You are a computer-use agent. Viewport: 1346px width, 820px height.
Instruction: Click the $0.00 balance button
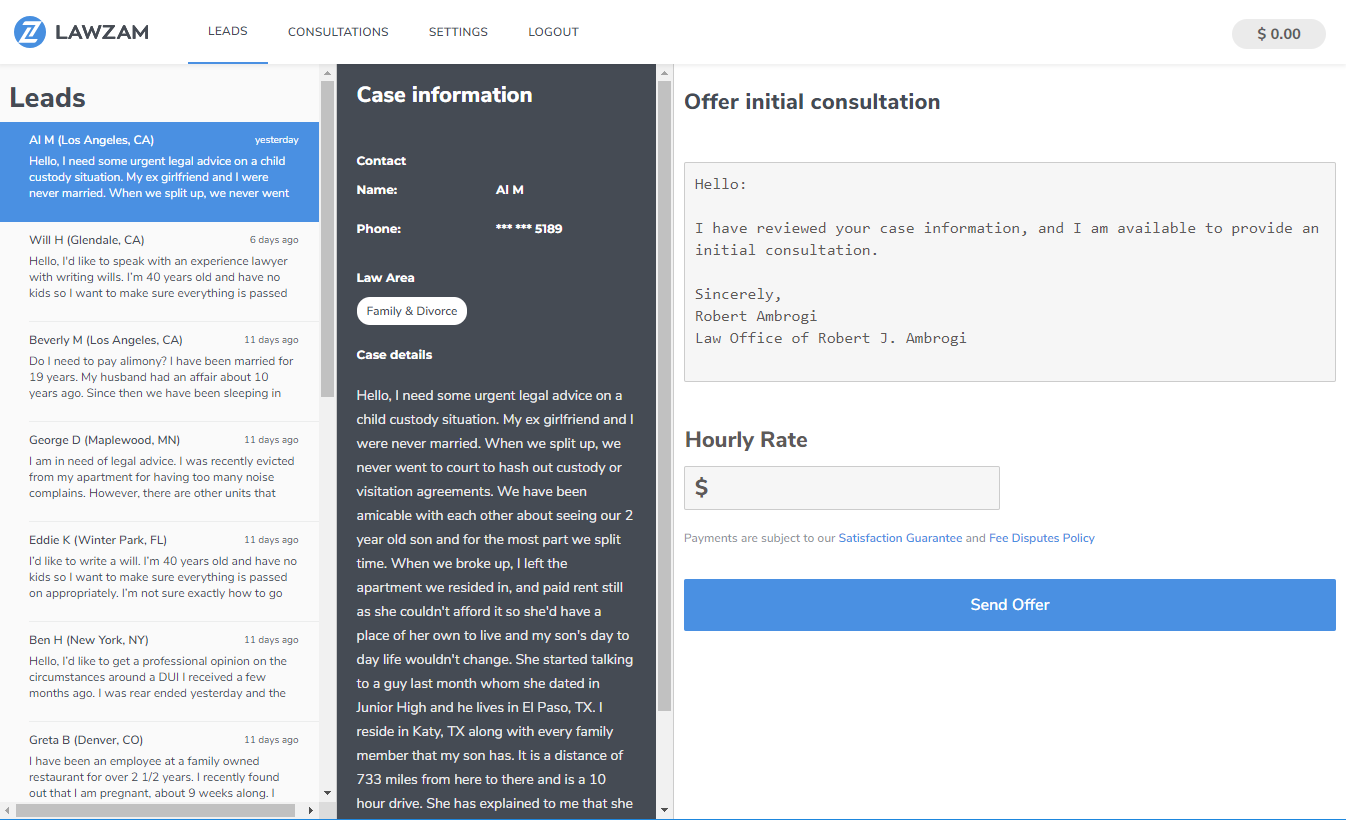coord(1278,34)
